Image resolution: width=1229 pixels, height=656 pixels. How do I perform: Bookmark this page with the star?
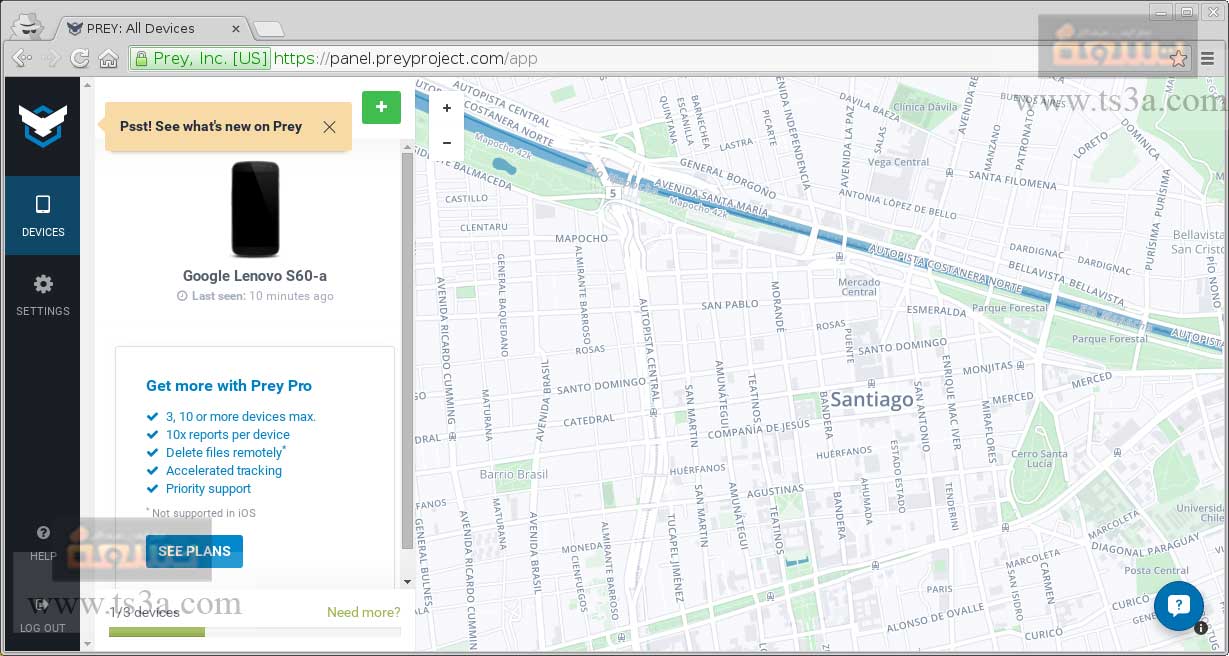[x=1179, y=59]
